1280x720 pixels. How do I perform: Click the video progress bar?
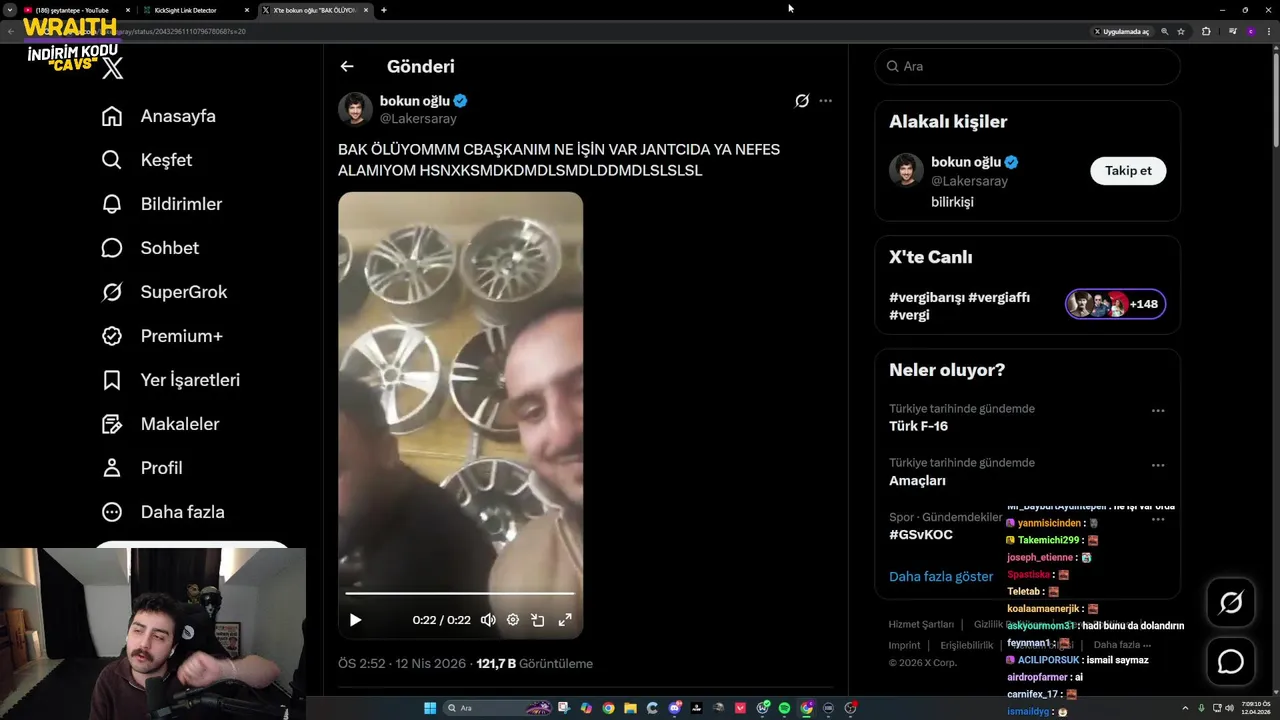[x=460, y=593]
